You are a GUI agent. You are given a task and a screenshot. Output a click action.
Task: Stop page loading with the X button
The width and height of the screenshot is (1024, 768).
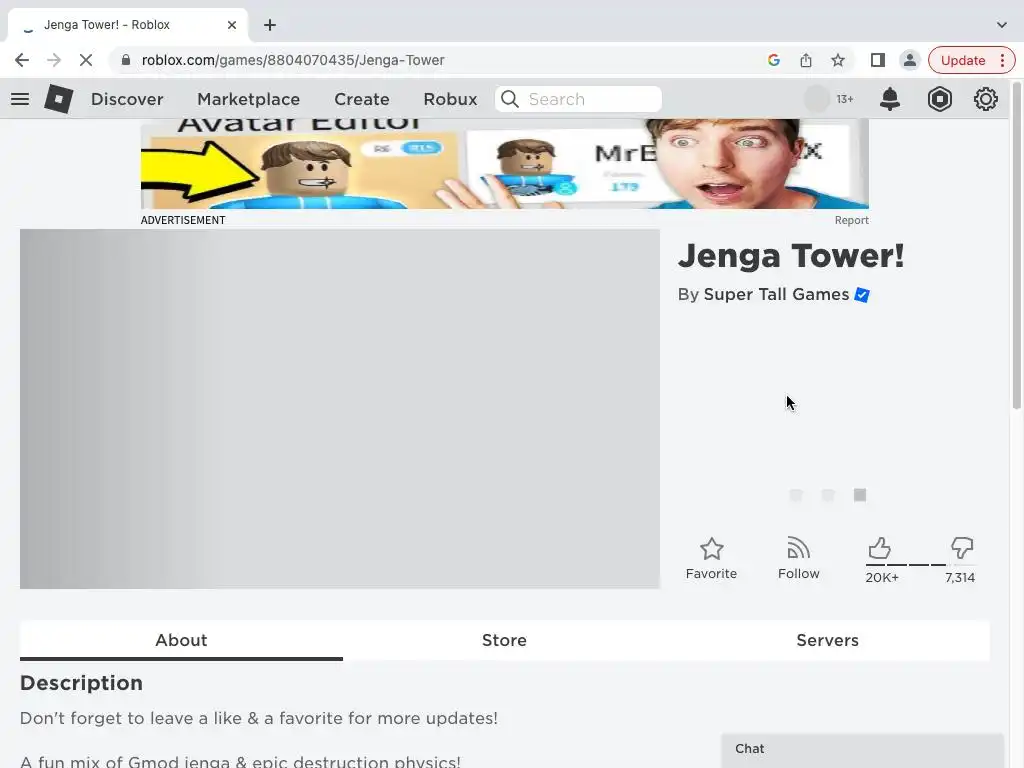[86, 60]
